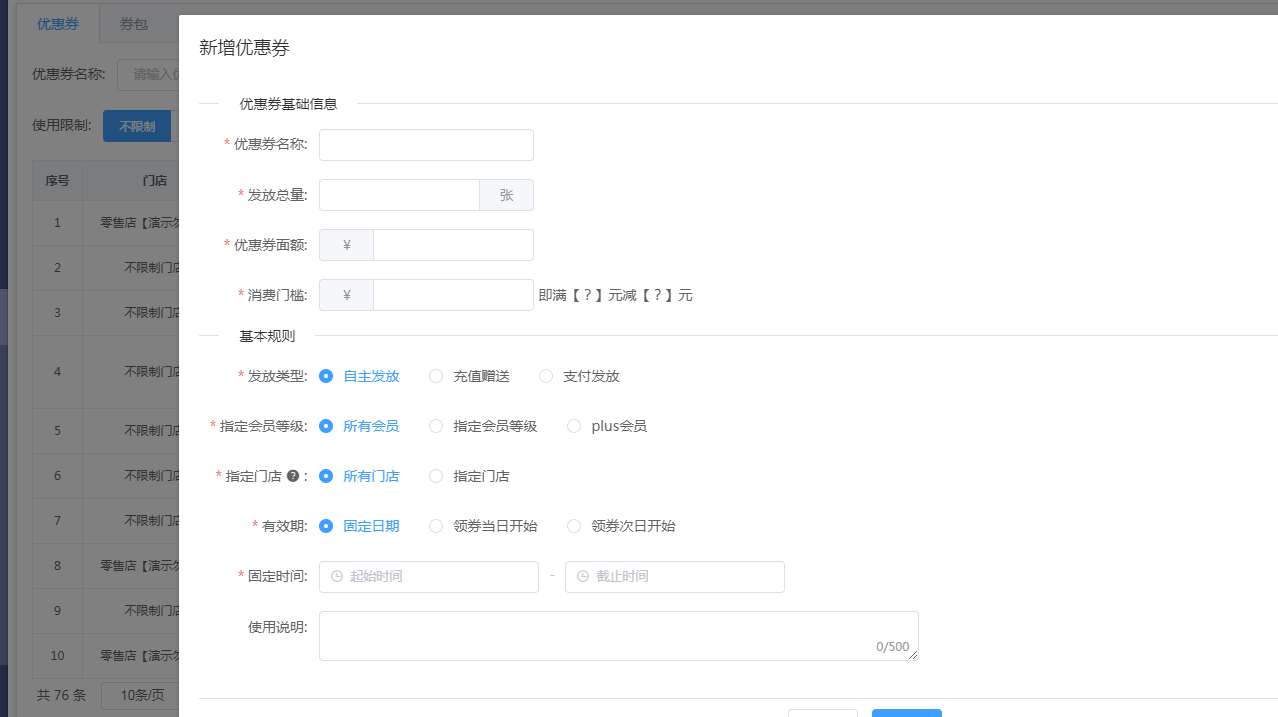Open the 截止时间 date picker
This screenshot has height=717, width=1278.
pos(675,577)
